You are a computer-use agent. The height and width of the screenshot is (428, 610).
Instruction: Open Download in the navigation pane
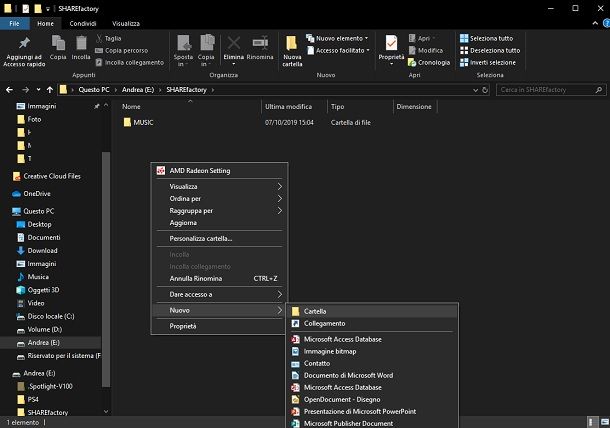coord(37,251)
